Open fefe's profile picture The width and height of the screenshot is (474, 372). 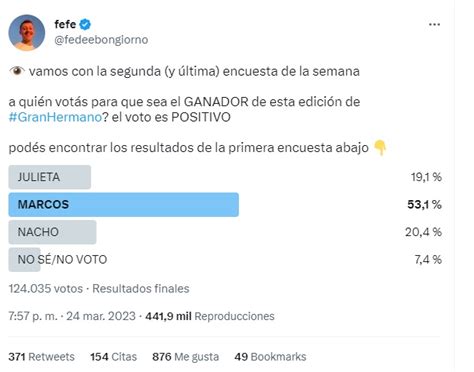pyautogui.click(x=27, y=32)
